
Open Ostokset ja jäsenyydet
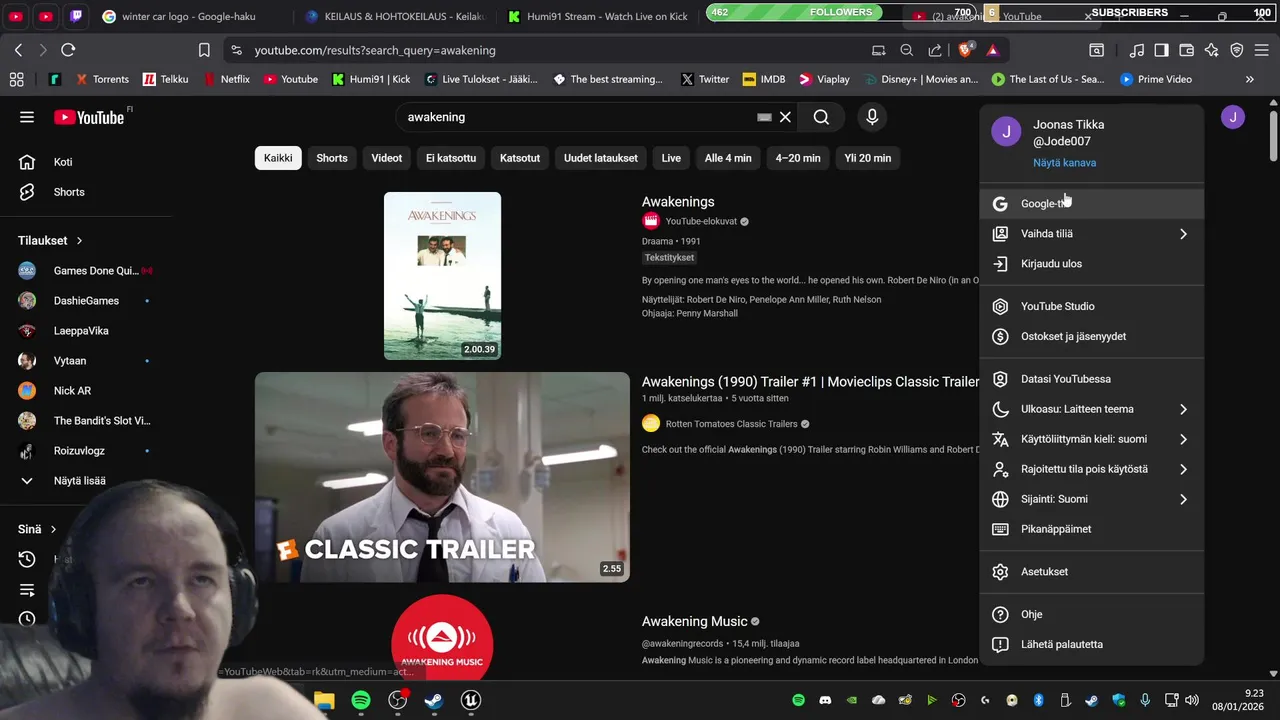click(x=1092, y=337)
